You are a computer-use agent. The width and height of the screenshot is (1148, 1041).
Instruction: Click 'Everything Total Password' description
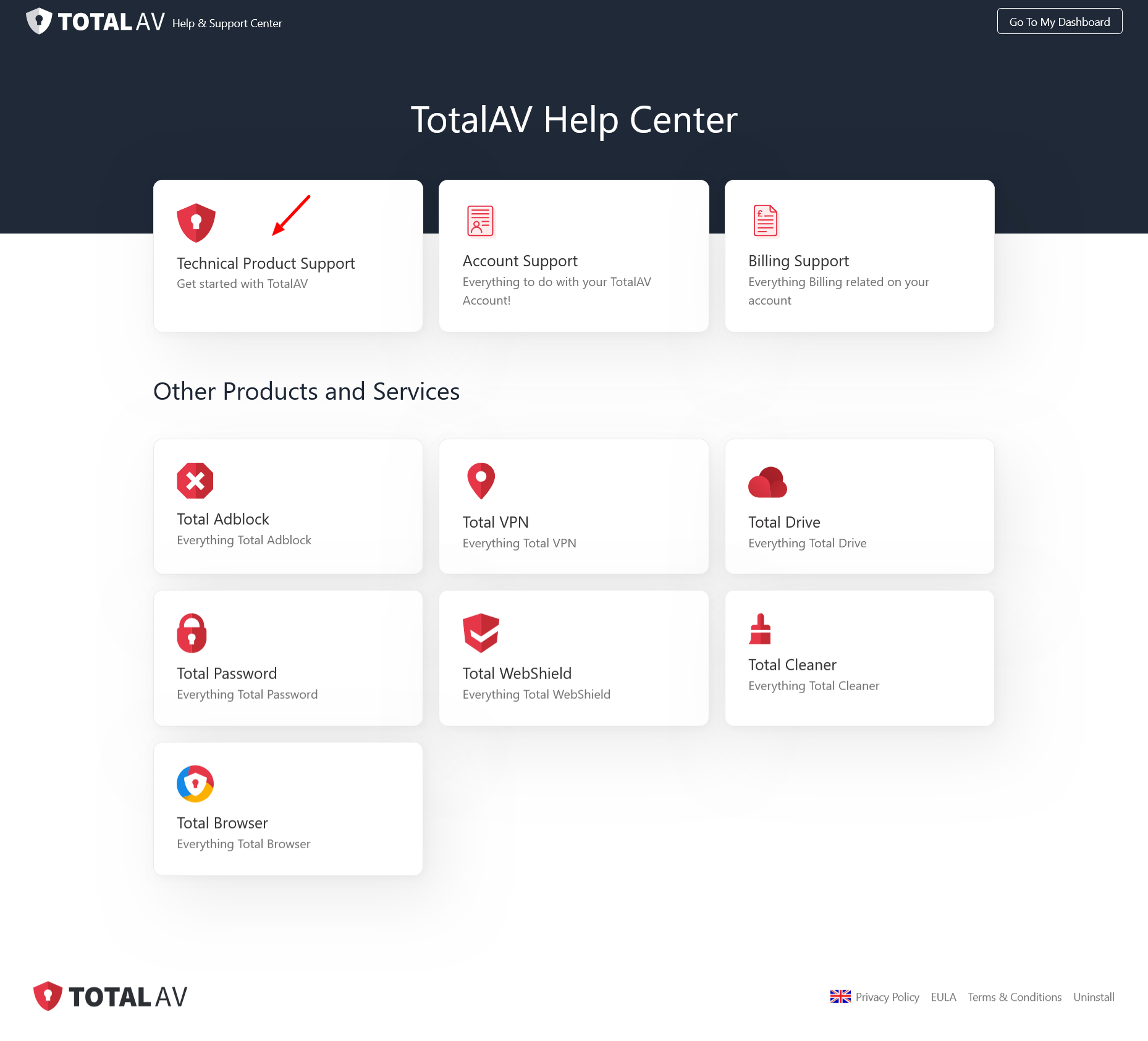click(x=247, y=694)
